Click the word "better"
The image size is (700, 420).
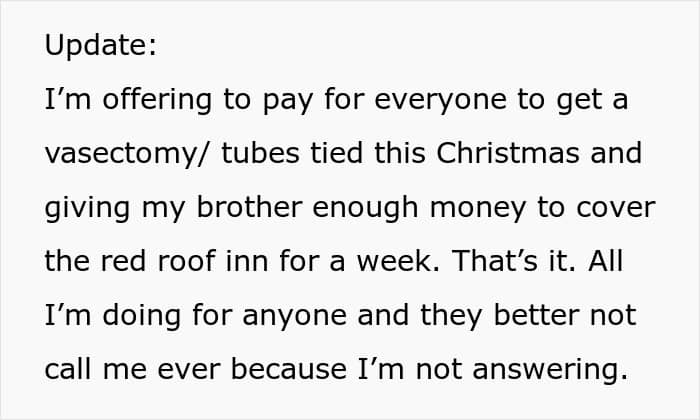[x=537, y=316]
